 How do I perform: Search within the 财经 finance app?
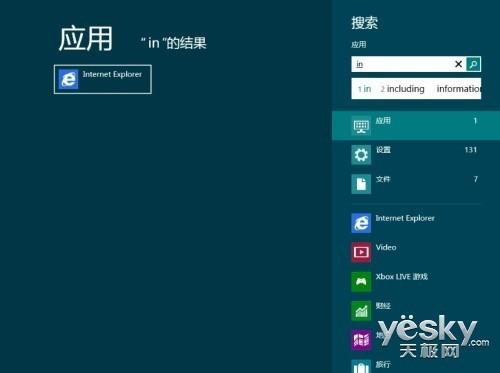point(416,311)
